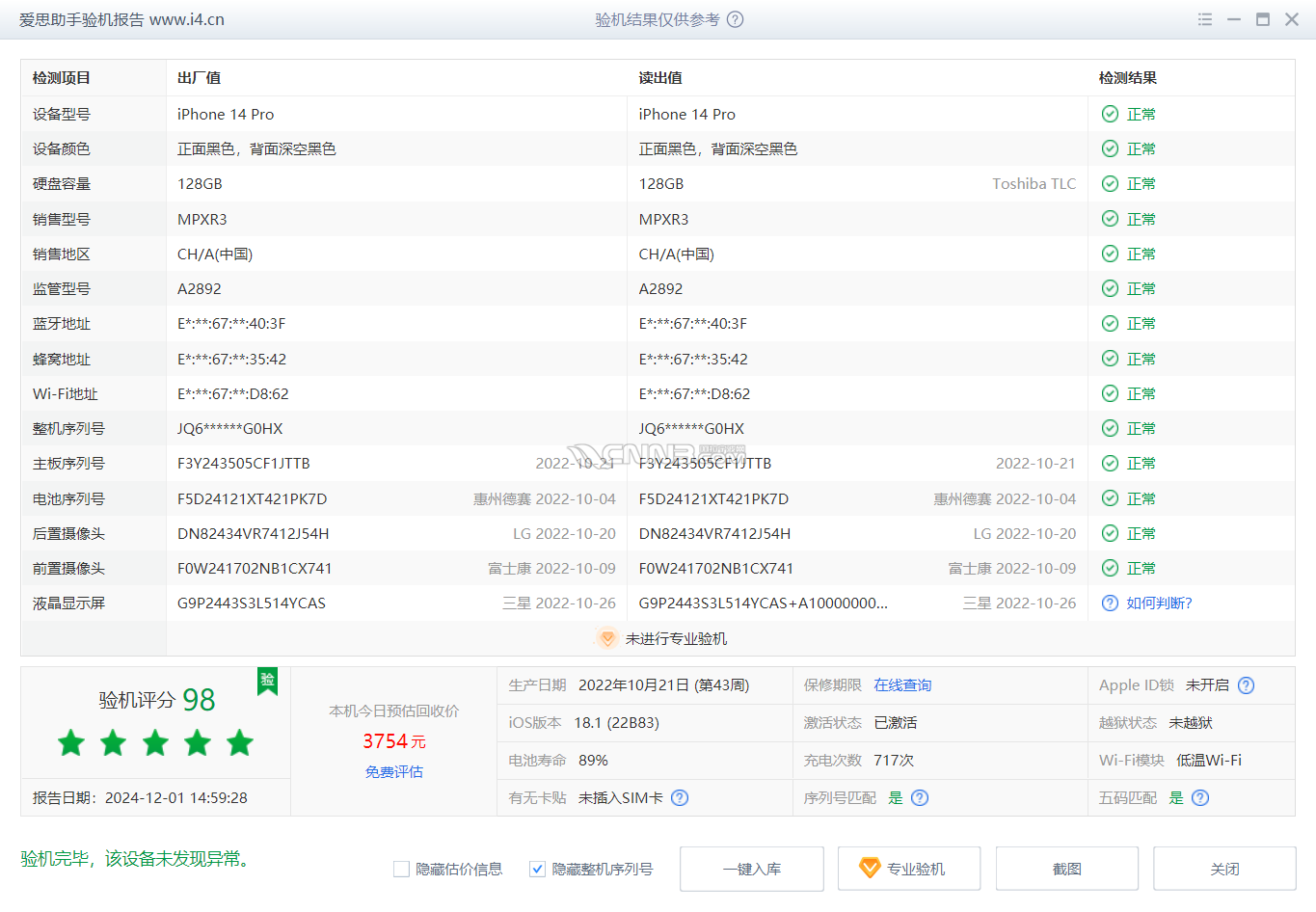The height and width of the screenshot is (912, 1316).
Task: Select the iOS version 18.1 (22B83)
Action: point(617,722)
